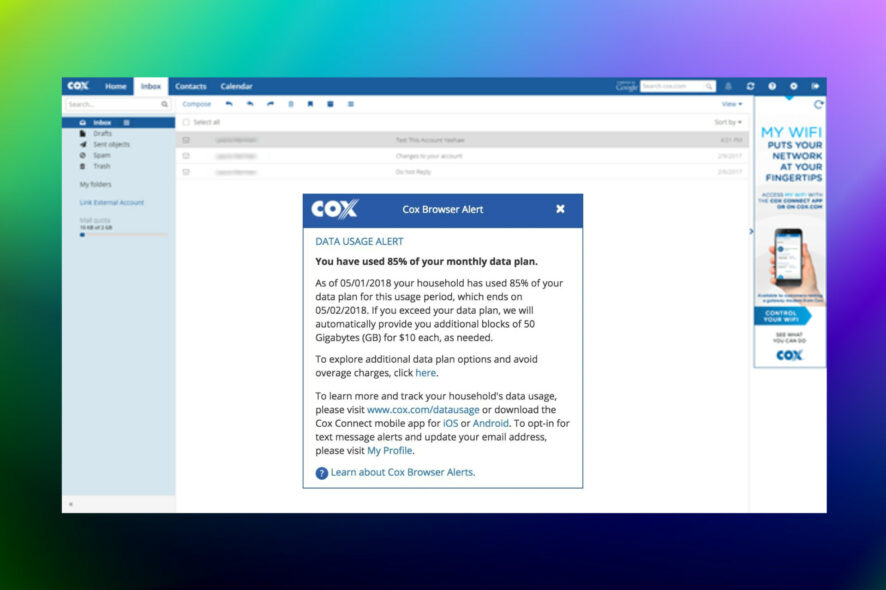Click the reply arrow icon in mail toolbar
This screenshot has width=886, height=590.
[229, 104]
